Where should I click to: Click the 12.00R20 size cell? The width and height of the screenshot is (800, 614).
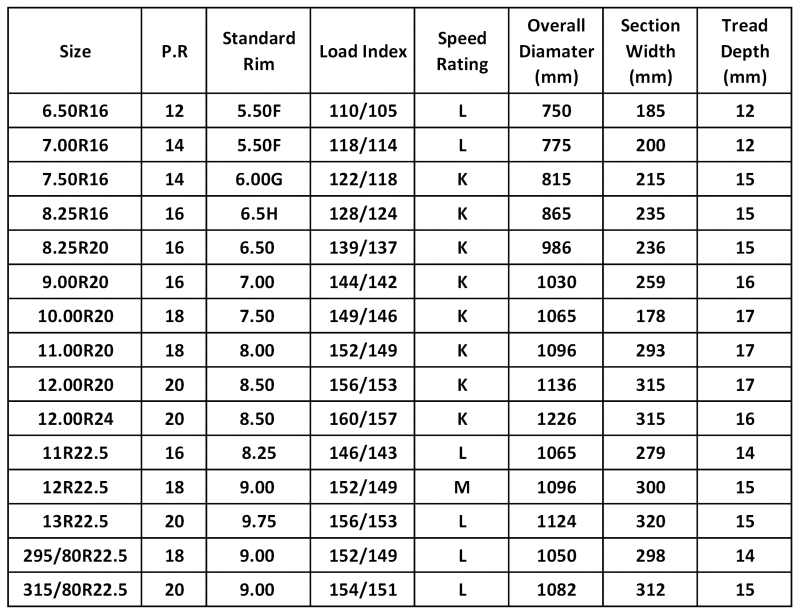75,384
